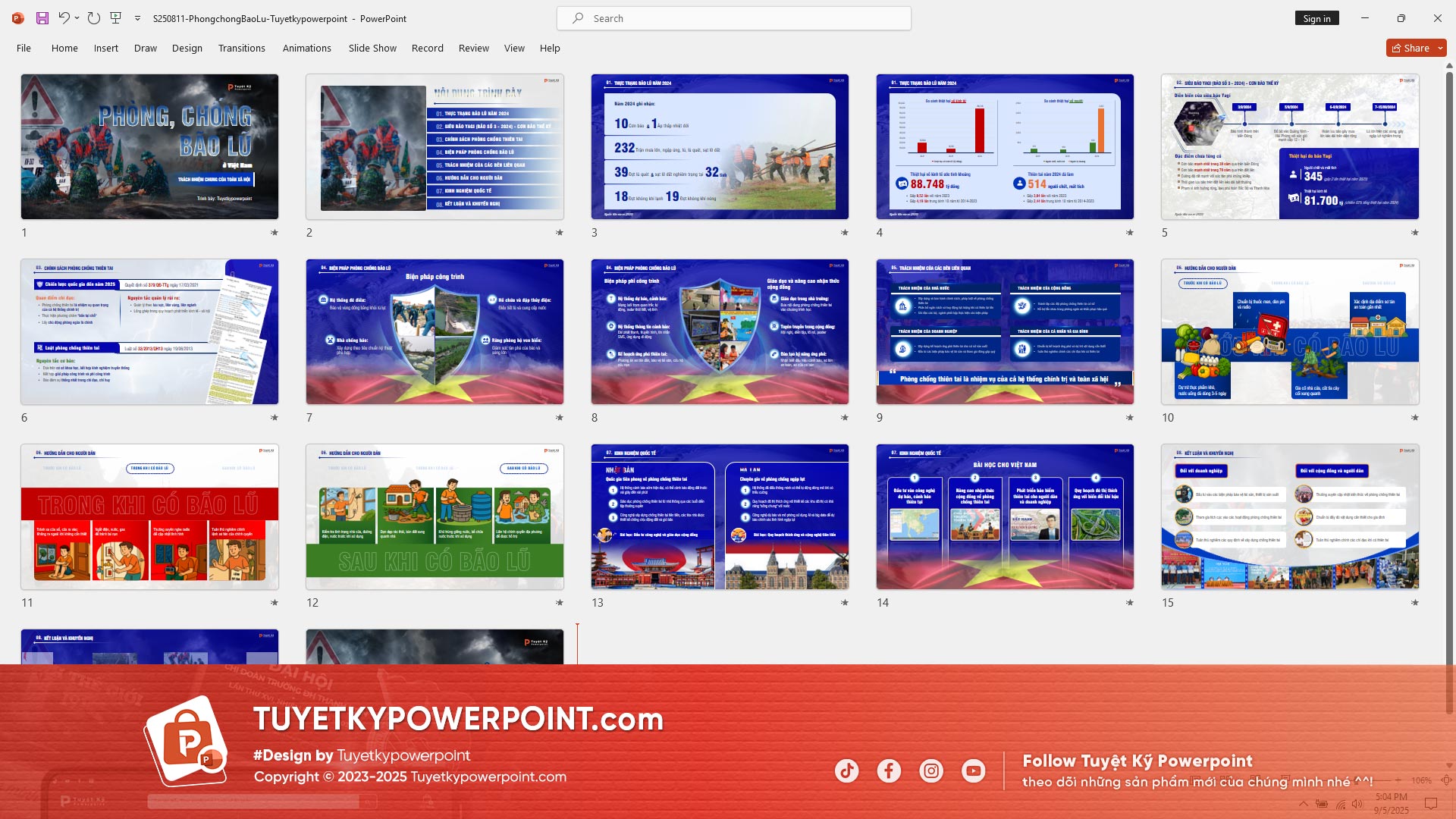1456x819 pixels.
Task: Open the Share dropdown arrow
Action: click(x=1439, y=47)
